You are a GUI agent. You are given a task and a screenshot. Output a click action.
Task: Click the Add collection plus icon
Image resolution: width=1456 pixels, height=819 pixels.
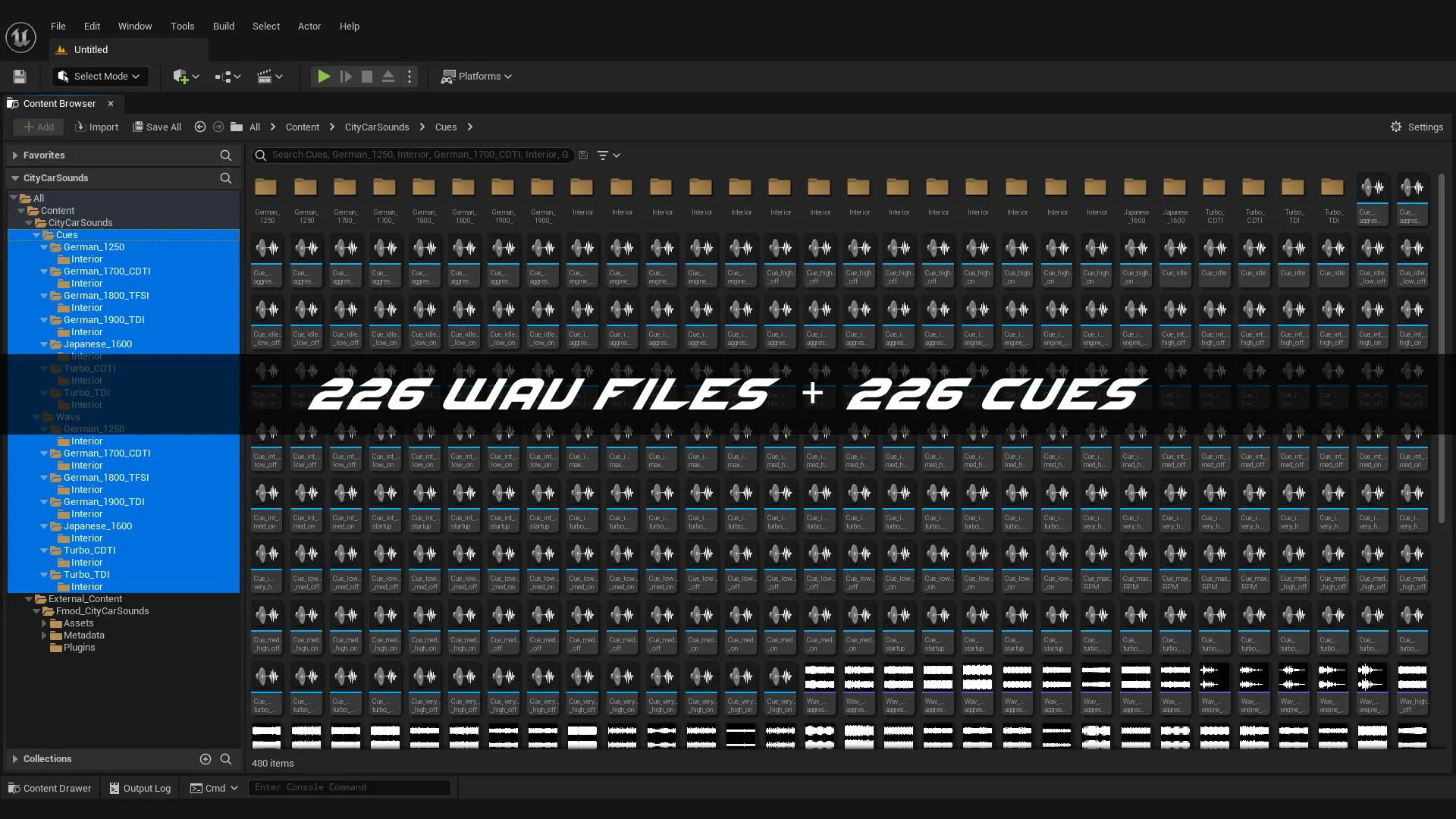point(205,759)
